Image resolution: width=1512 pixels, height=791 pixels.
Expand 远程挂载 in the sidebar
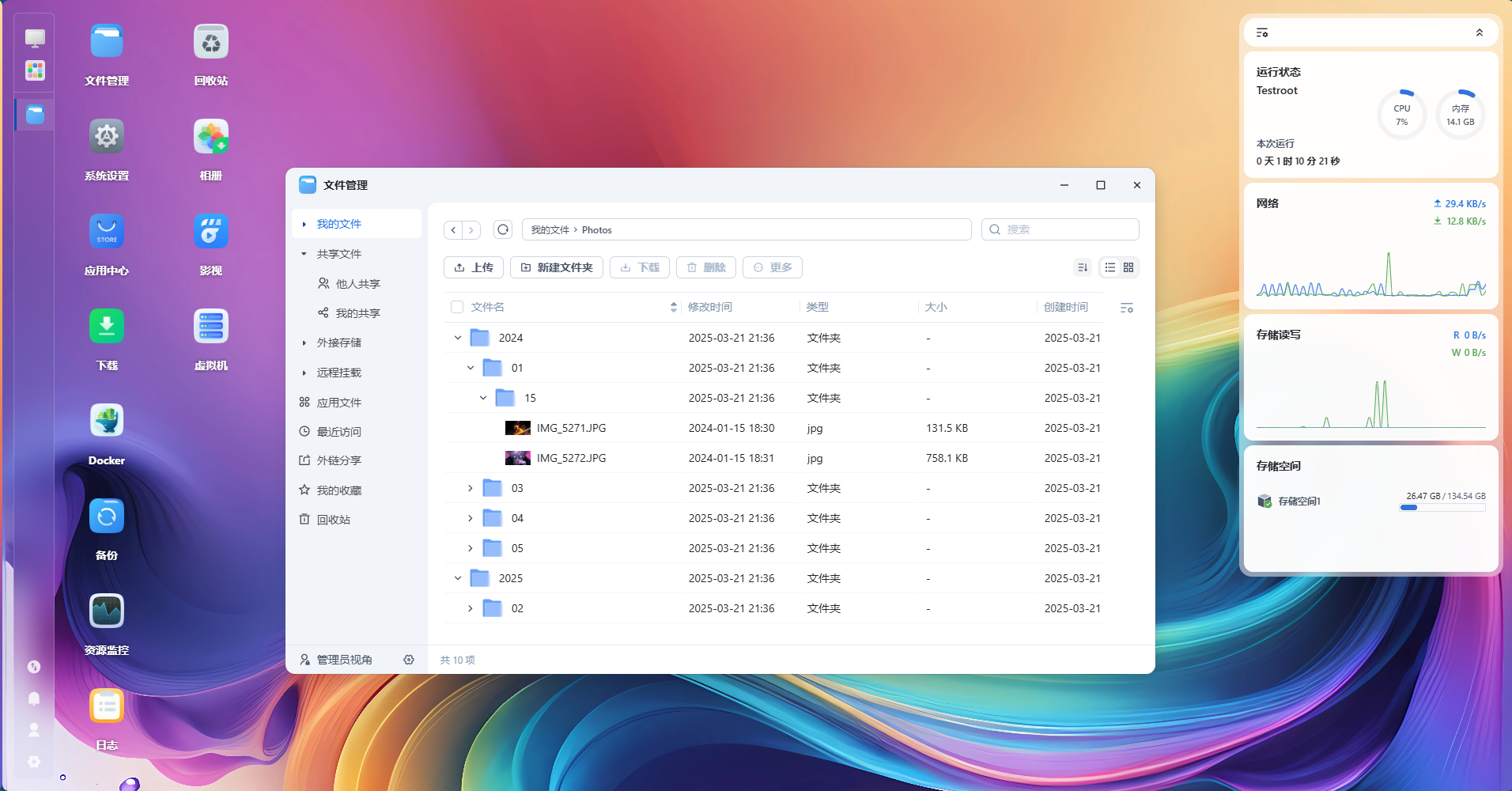pos(304,373)
